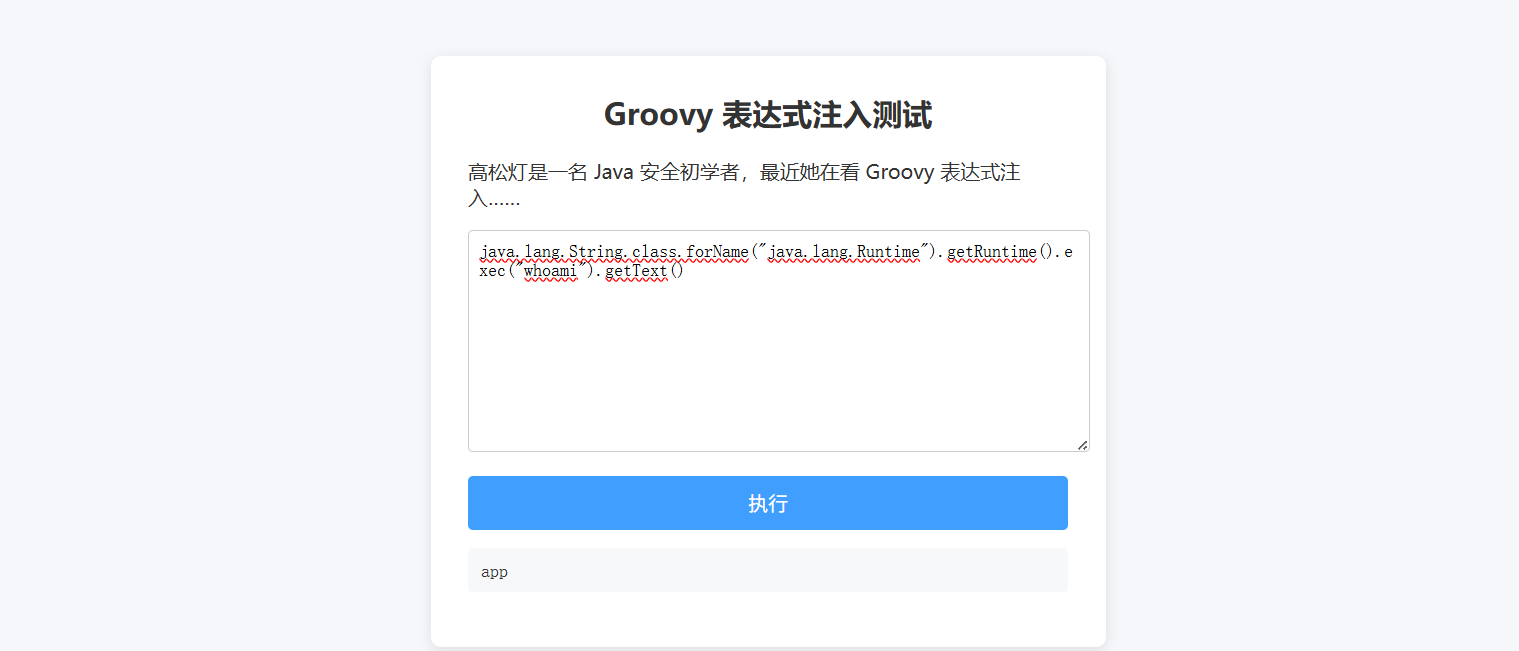Place cursor on 'forName' in the code
This screenshot has height=651, width=1519.
(x=716, y=252)
